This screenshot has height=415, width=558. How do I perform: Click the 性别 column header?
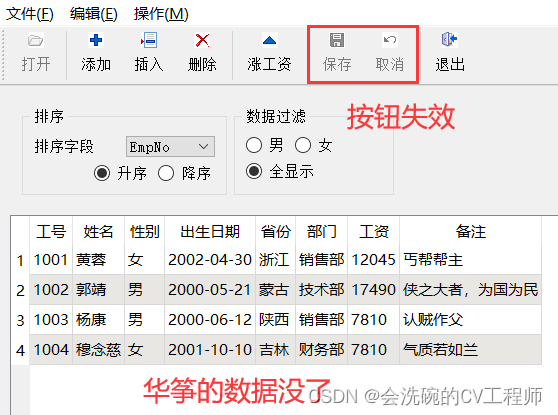[144, 232]
